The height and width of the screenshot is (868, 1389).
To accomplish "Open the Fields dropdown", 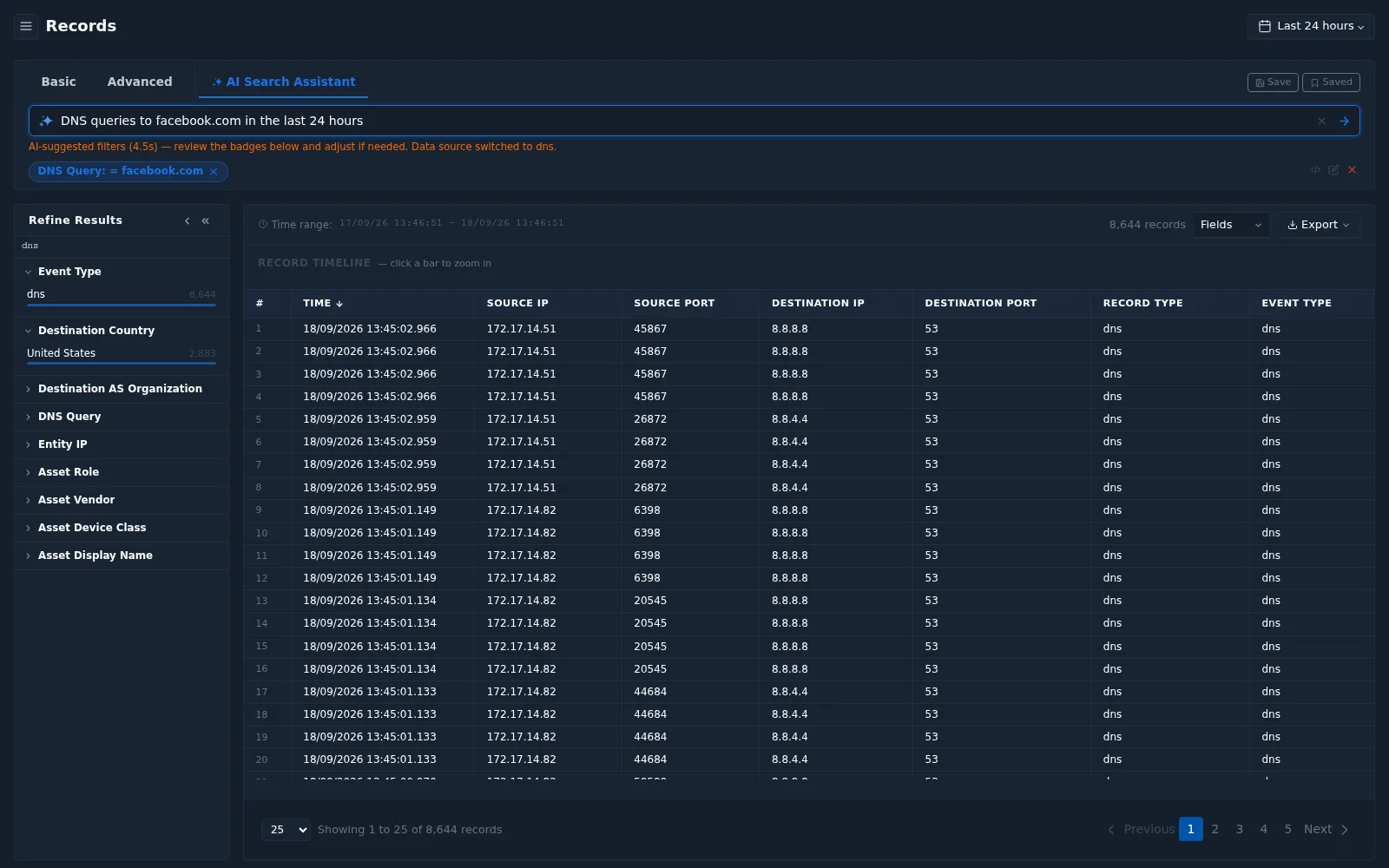I will [x=1231, y=225].
